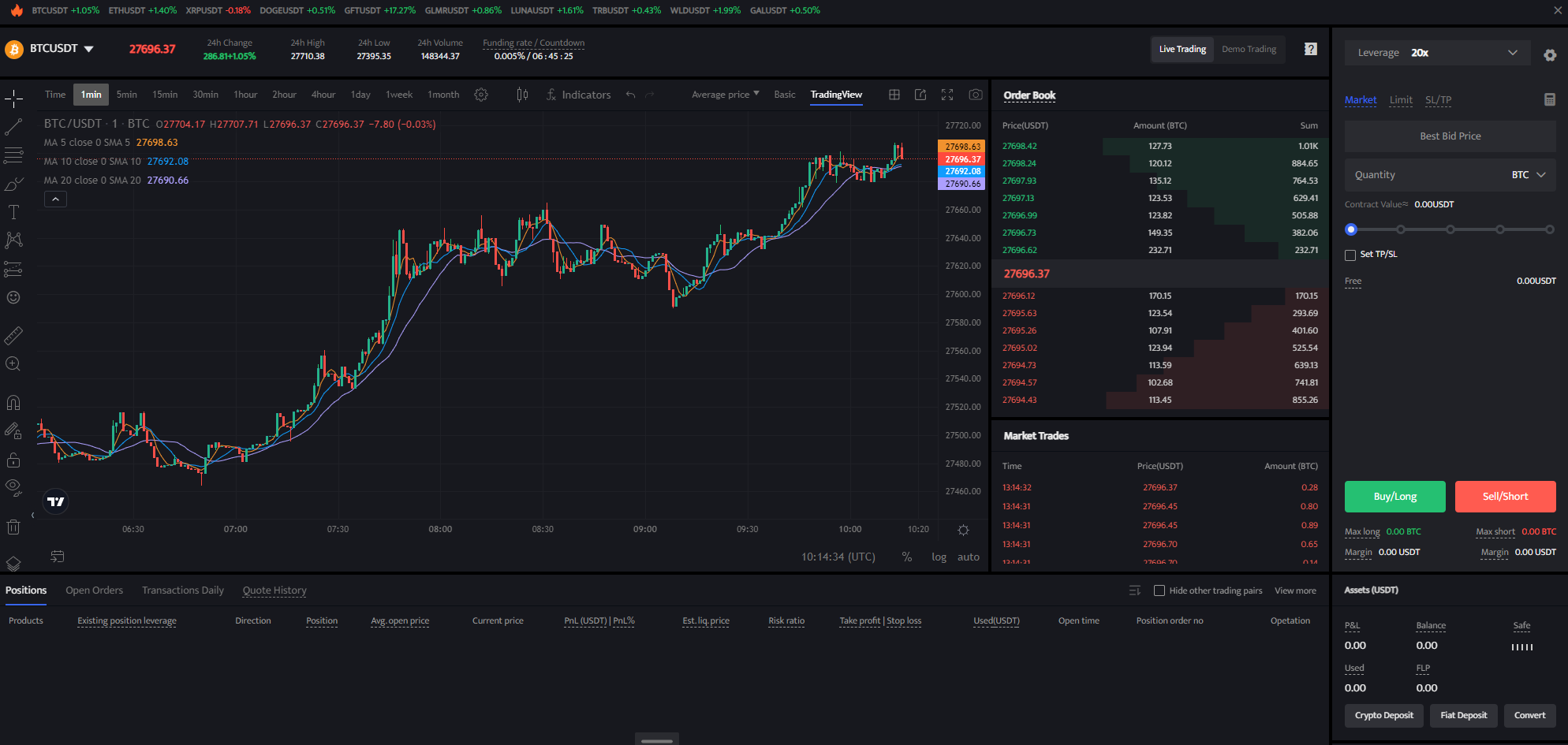Click the Crypto Deposit button

[1384, 716]
